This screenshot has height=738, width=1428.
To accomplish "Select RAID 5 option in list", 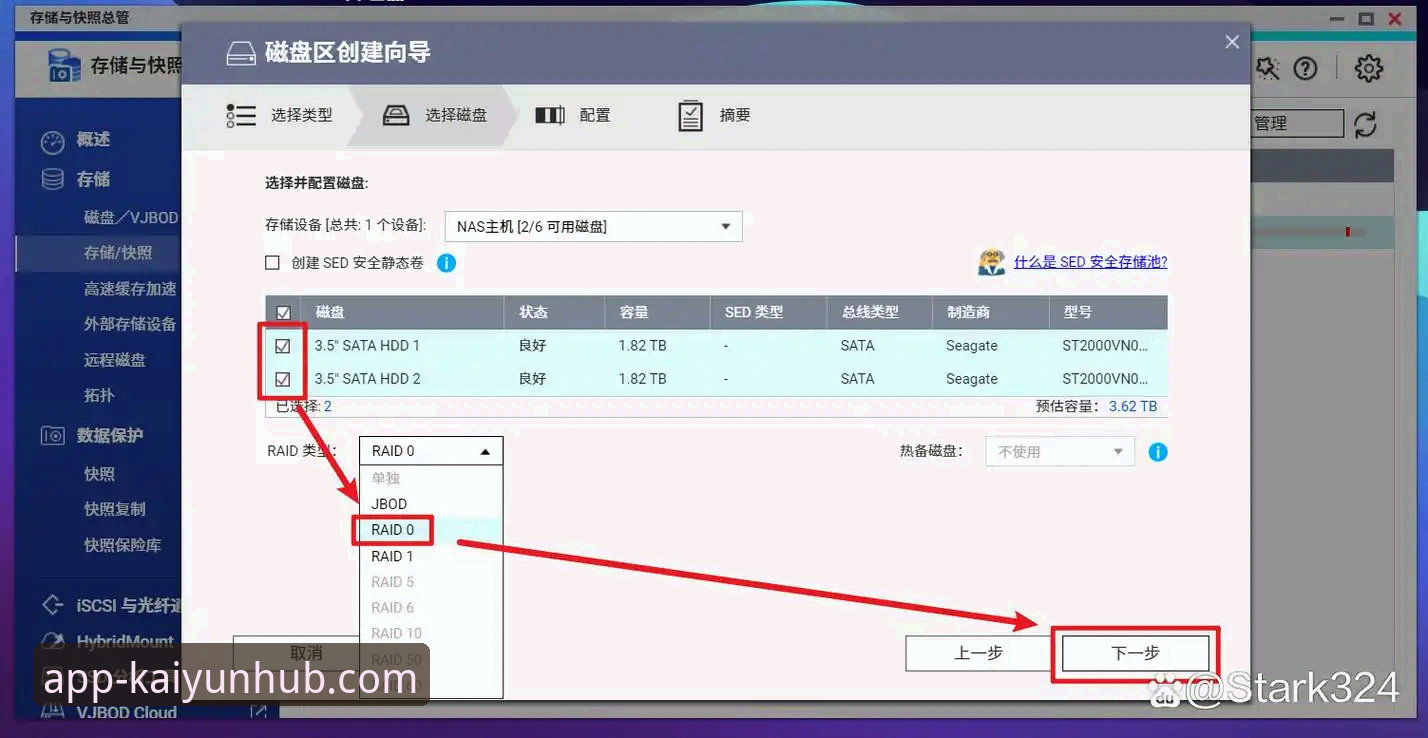I will coord(431,582).
